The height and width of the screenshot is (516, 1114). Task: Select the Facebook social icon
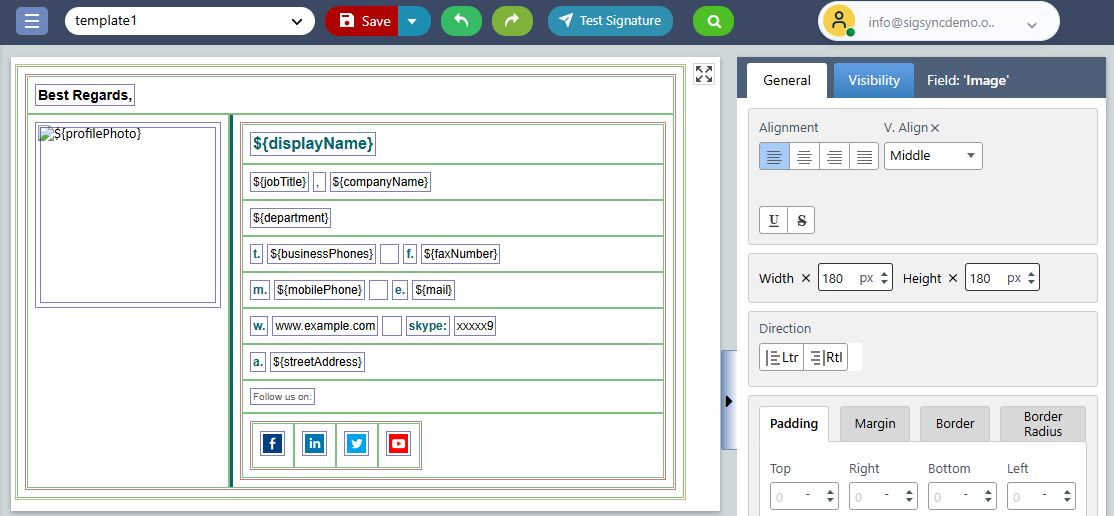point(272,444)
